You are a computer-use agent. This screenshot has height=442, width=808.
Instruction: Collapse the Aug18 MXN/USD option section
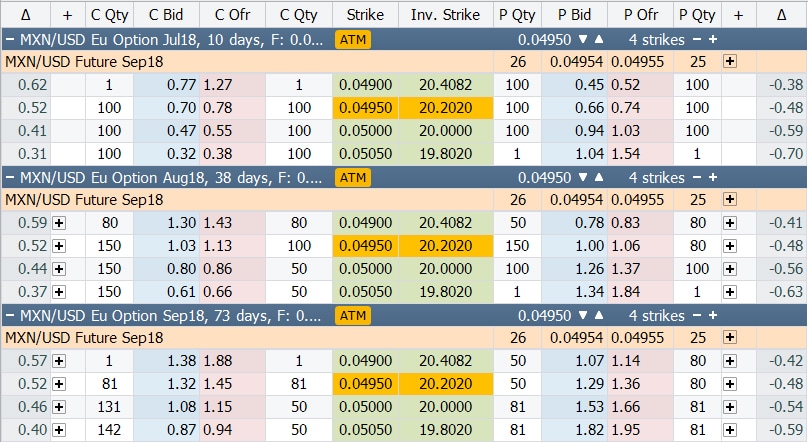(x=9, y=178)
